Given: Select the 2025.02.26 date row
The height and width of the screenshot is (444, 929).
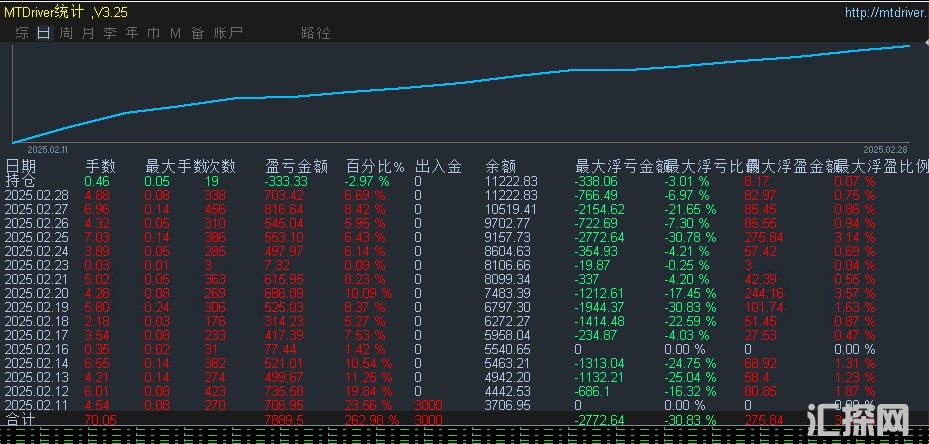Looking at the screenshot, I should click(37, 223).
